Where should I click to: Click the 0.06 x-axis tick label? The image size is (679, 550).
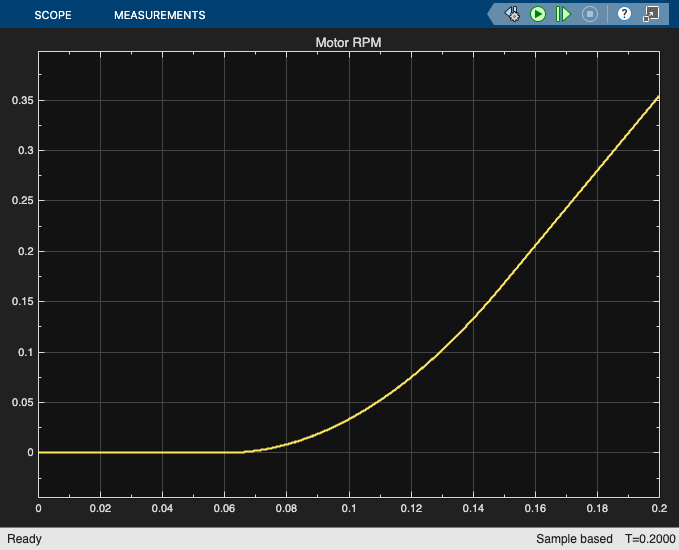(224, 508)
